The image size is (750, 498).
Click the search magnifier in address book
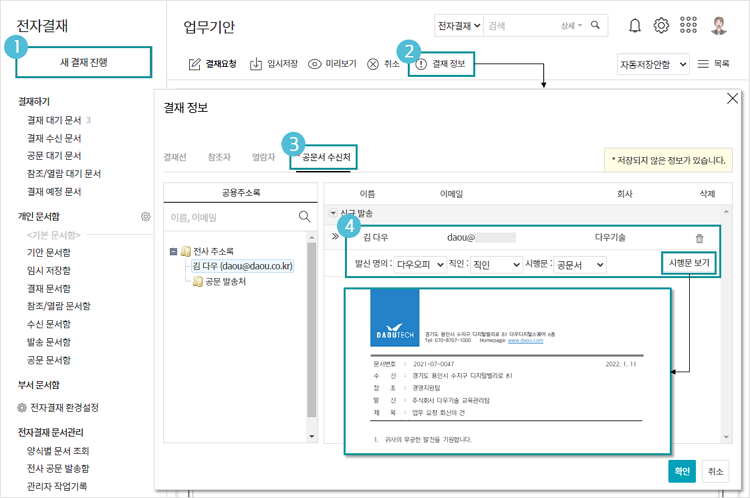pyautogui.click(x=304, y=216)
